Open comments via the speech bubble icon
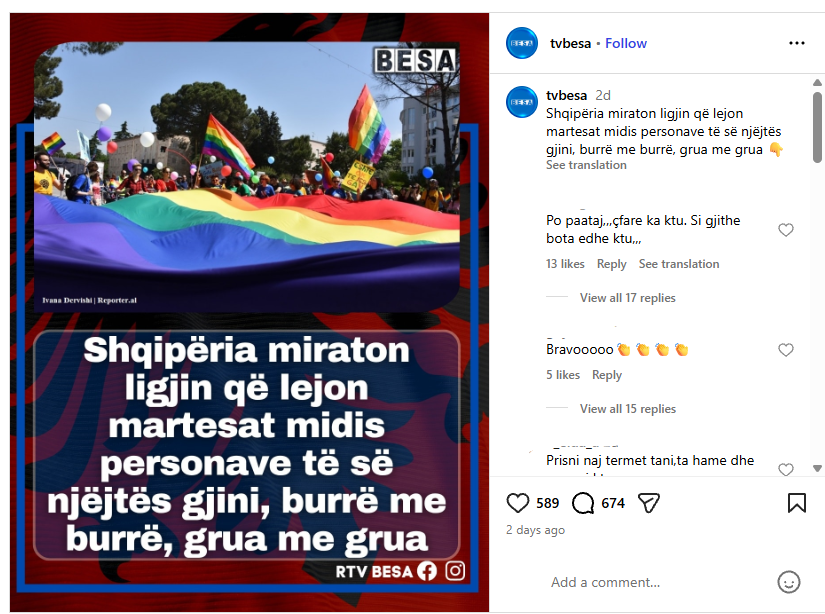This screenshot has width=825, height=614. pos(583,503)
